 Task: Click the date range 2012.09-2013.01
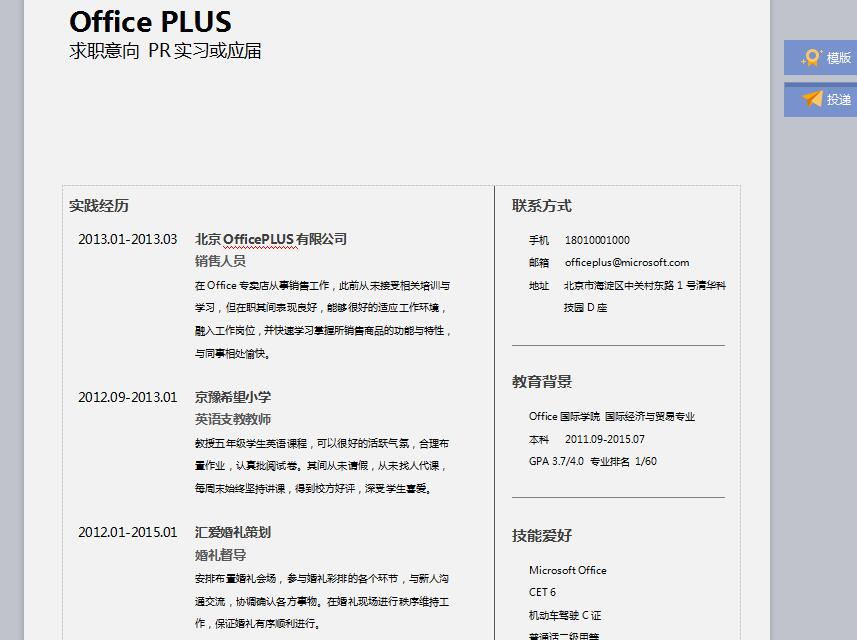click(x=127, y=397)
